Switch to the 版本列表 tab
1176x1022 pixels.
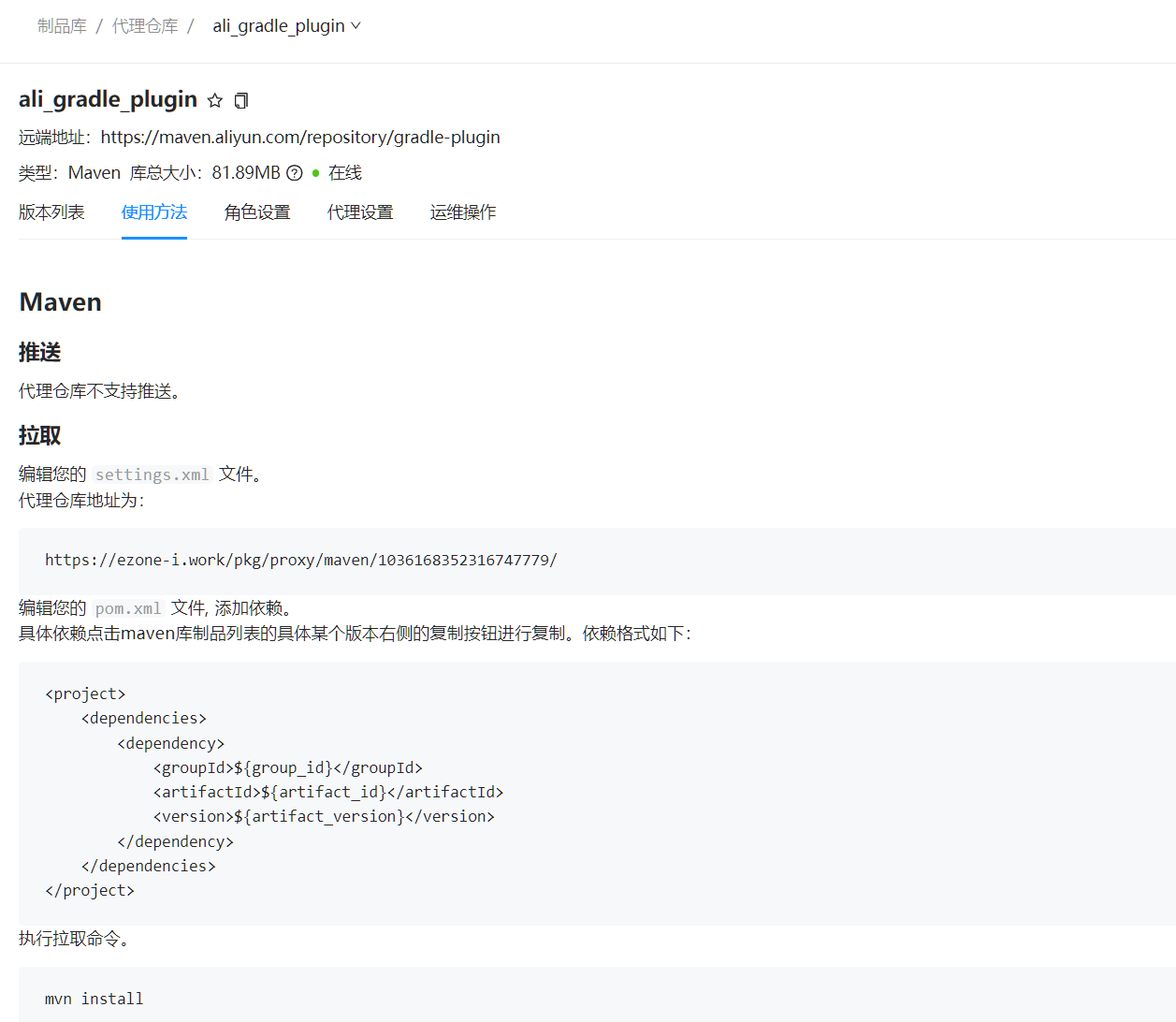51,212
